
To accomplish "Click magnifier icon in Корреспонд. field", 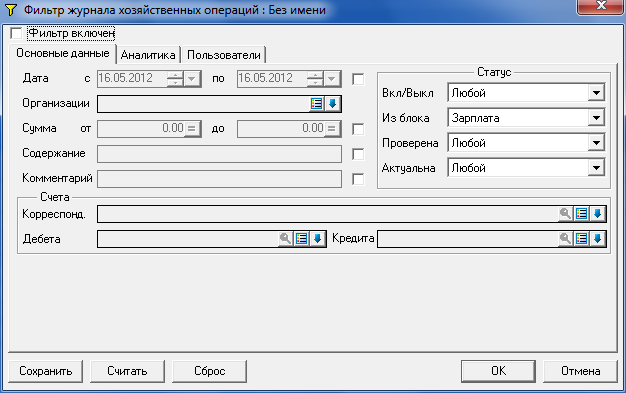I will pos(565,214).
